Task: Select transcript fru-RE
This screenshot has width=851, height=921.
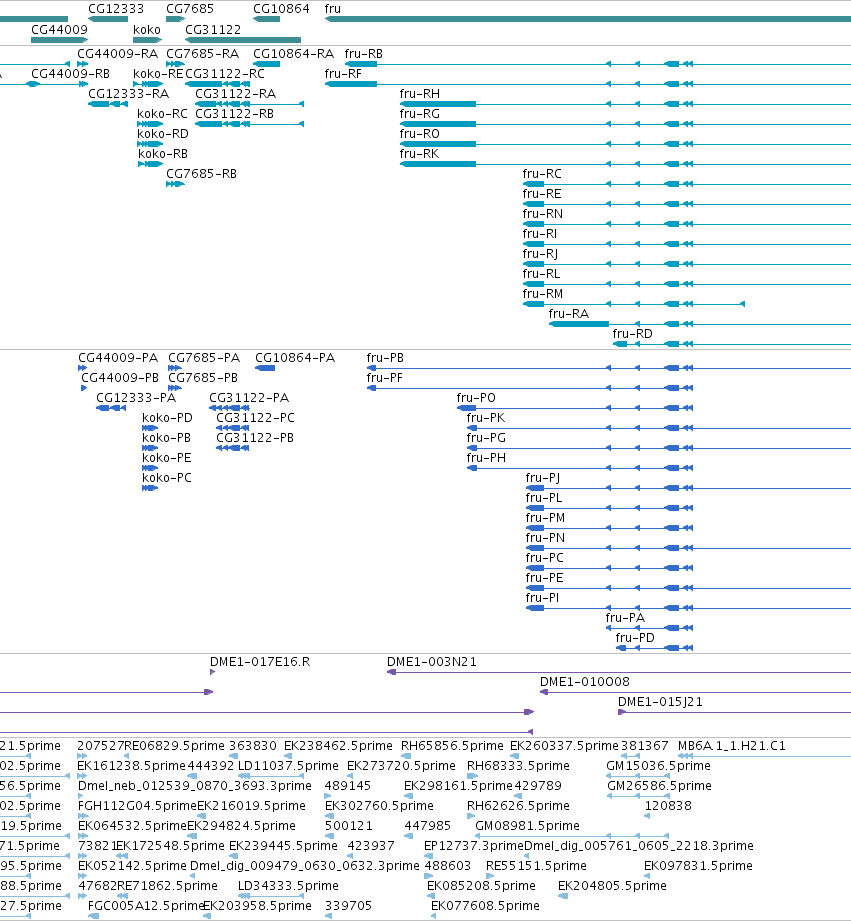Action: [x=542, y=194]
